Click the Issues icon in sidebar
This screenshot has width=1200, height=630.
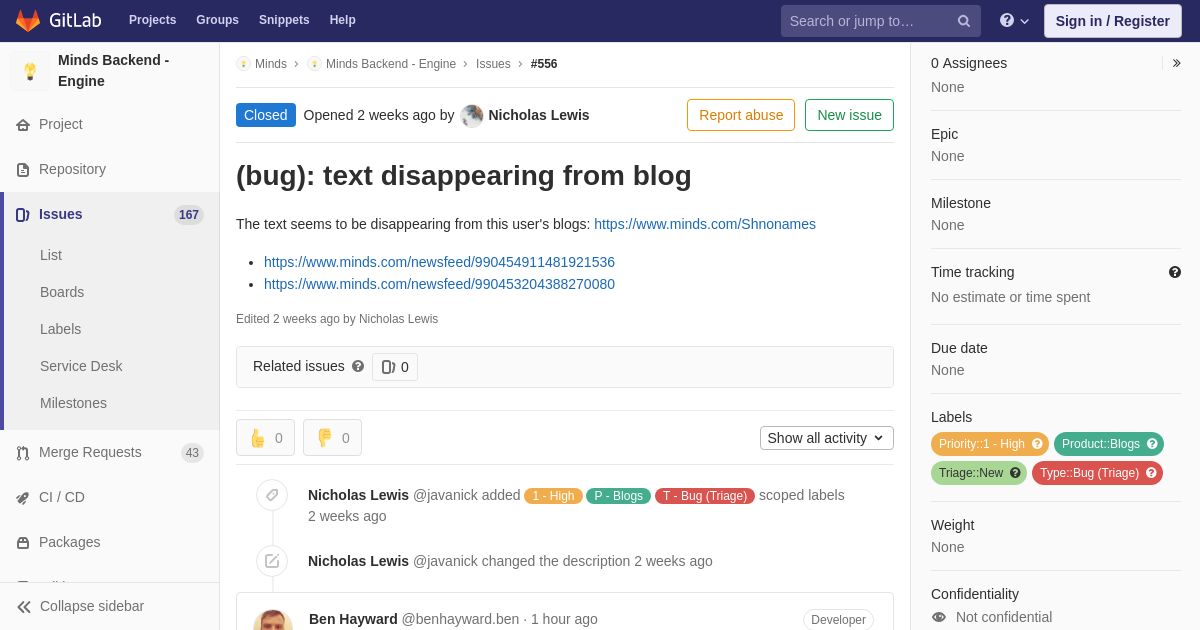(23, 215)
